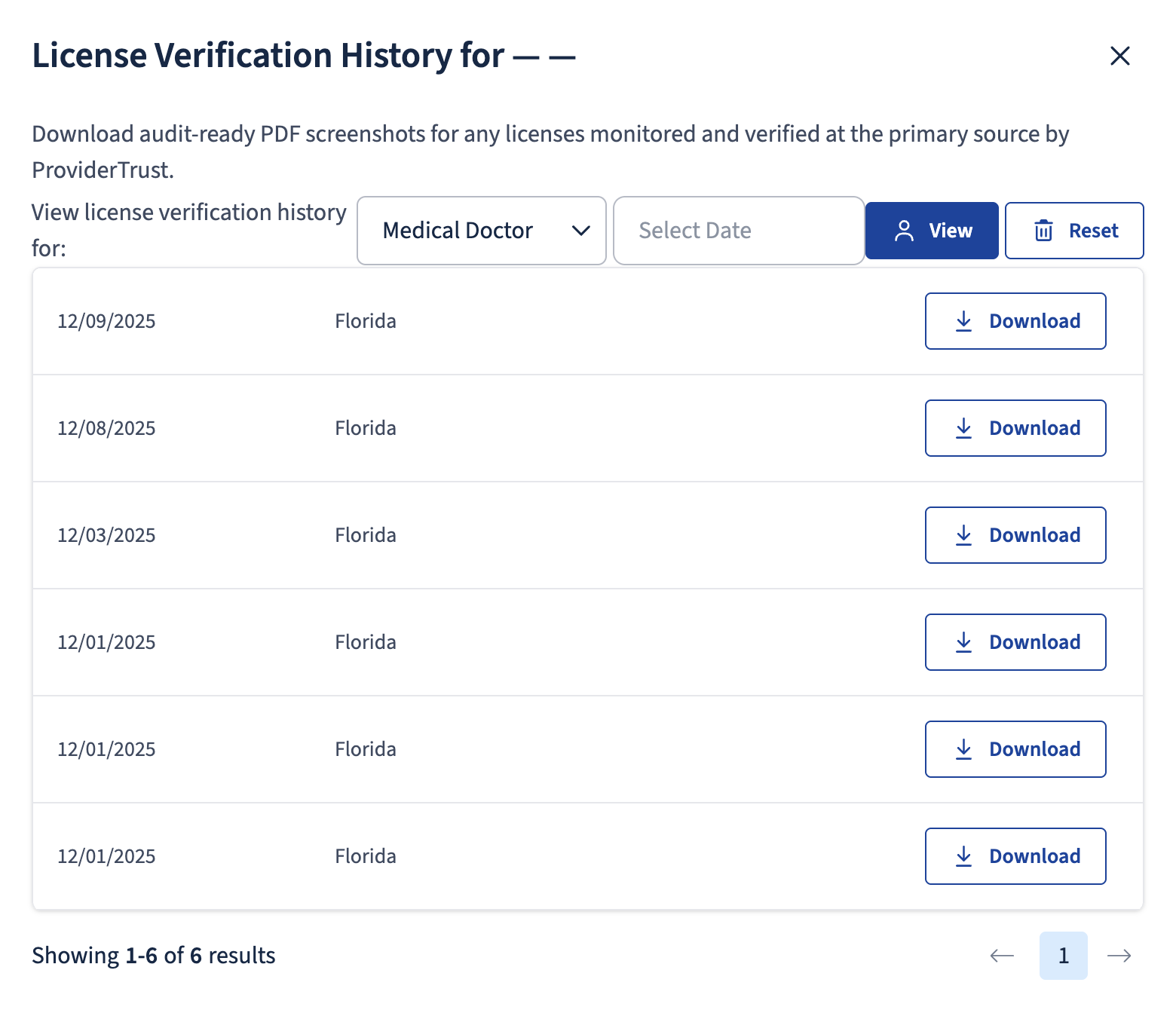Click the trash icon on Reset button

click(1043, 231)
